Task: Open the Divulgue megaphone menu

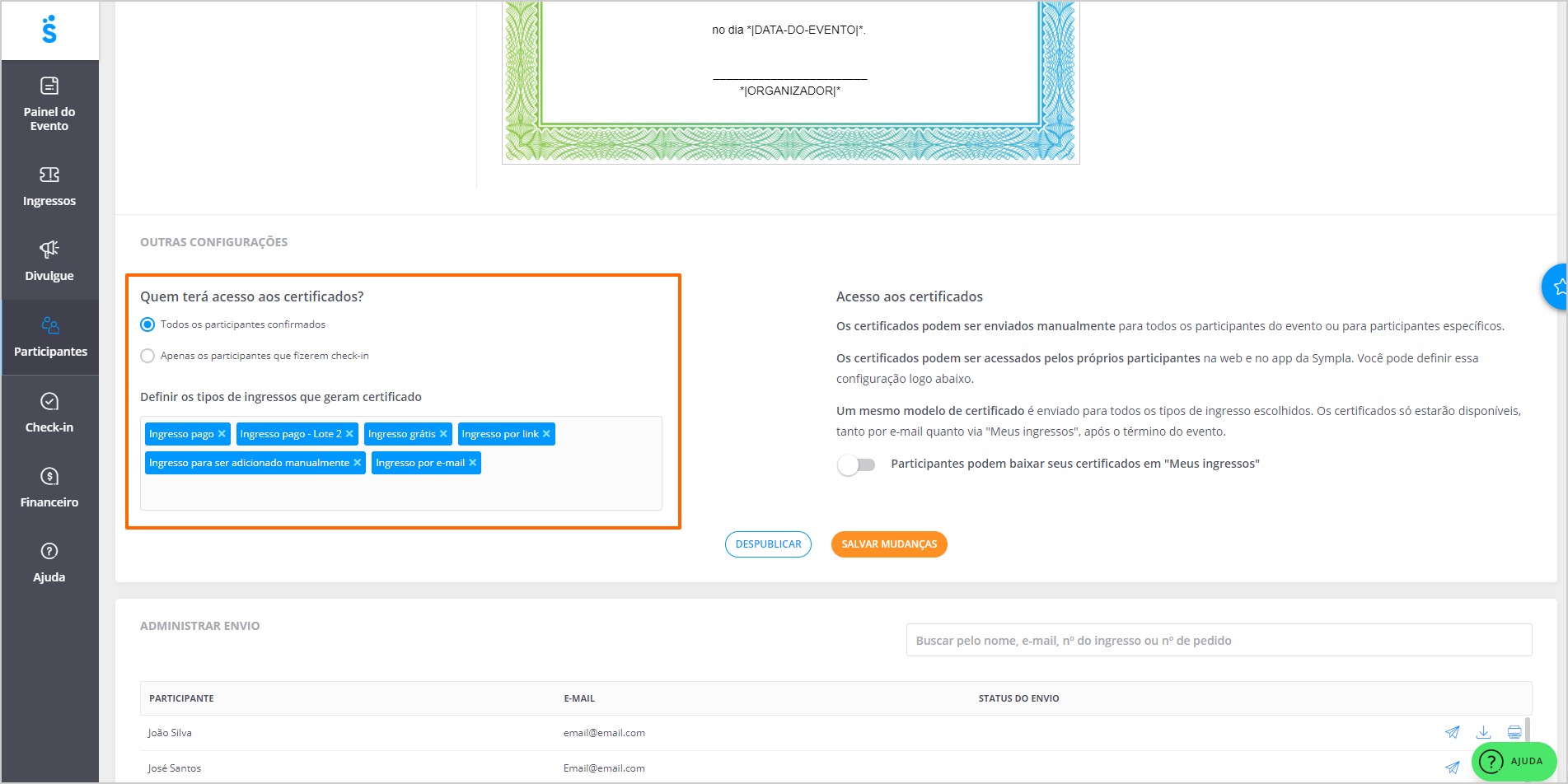Action: (x=49, y=261)
